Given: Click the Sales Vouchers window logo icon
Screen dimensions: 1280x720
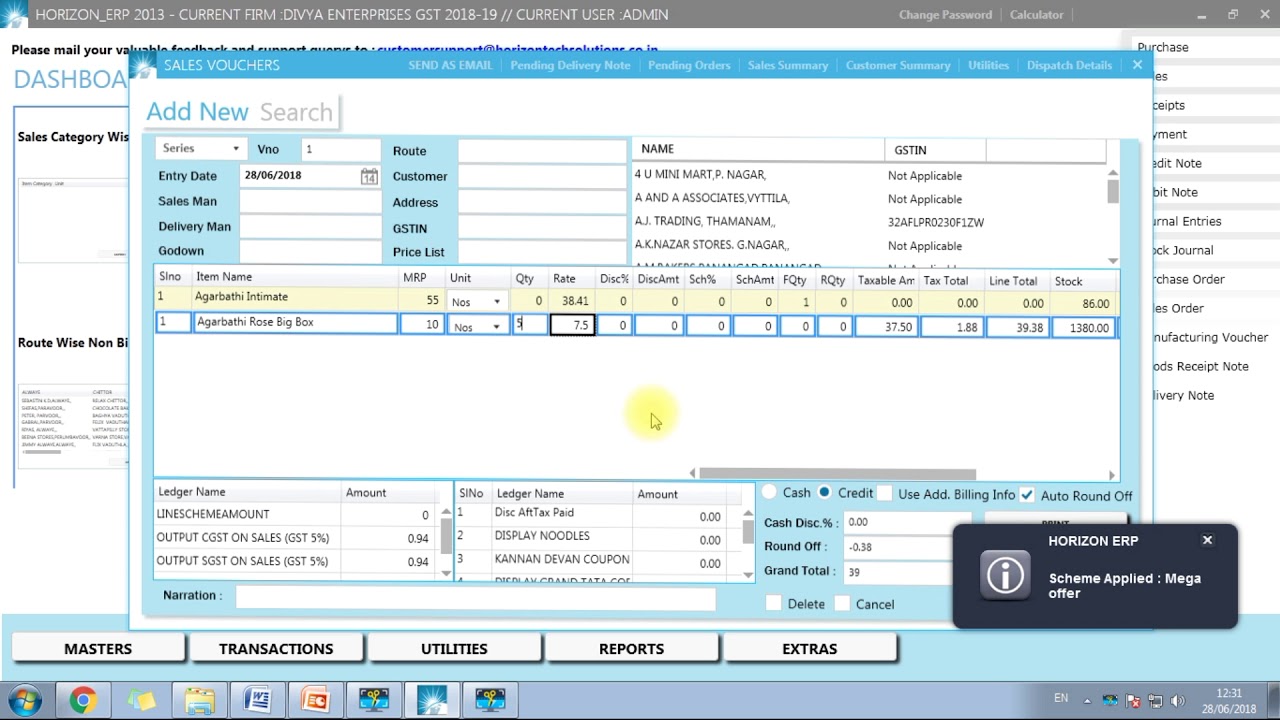Looking at the screenshot, I should 144,65.
